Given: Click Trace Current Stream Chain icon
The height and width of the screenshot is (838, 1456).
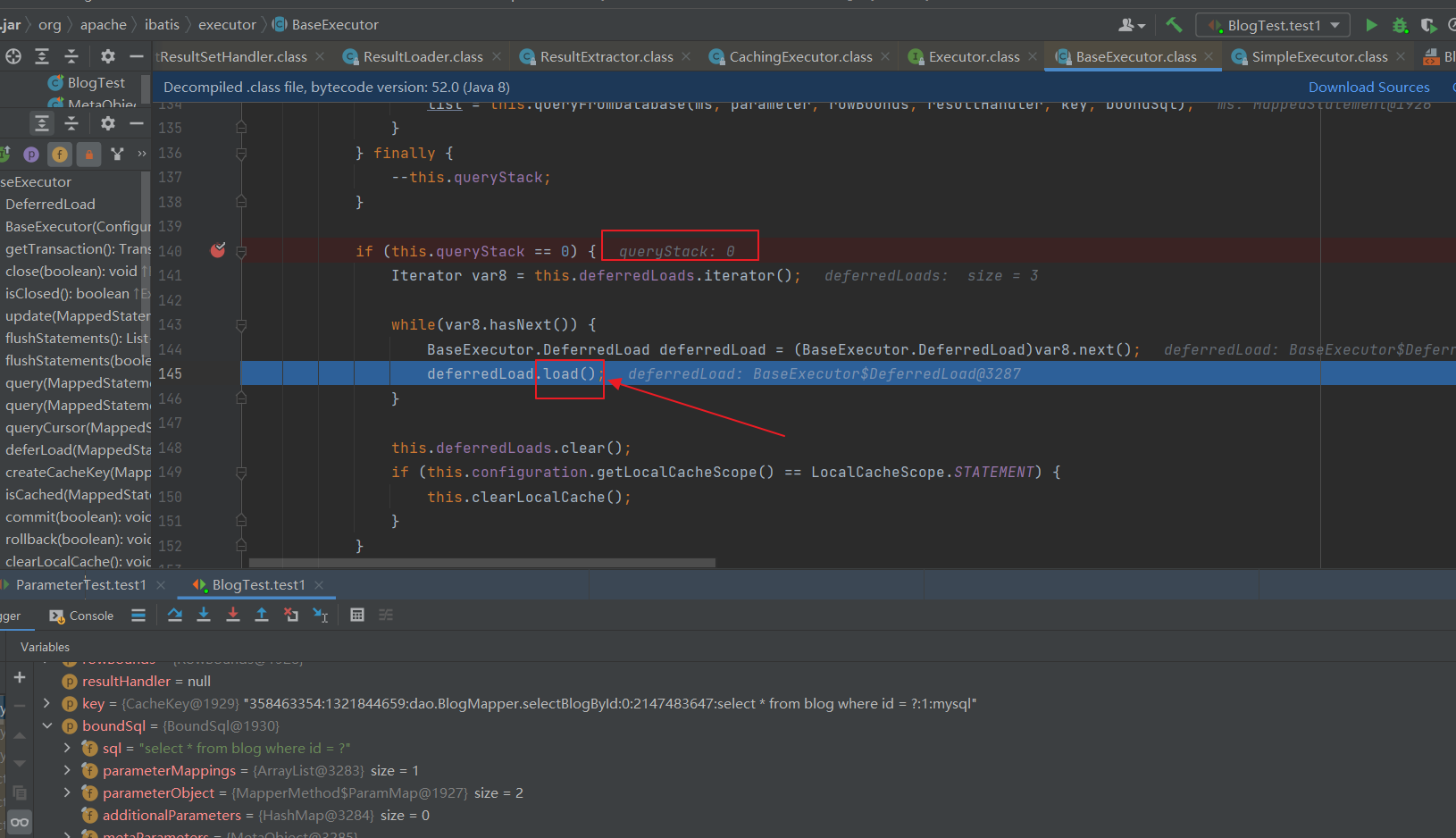Looking at the screenshot, I should tap(386, 615).
